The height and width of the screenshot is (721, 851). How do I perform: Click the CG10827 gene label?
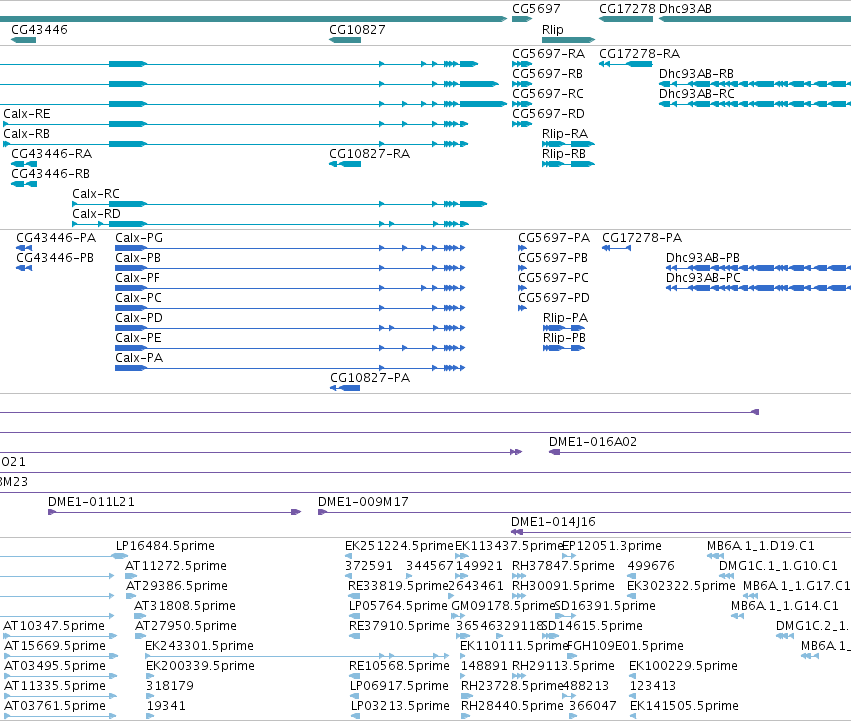[357, 30]
